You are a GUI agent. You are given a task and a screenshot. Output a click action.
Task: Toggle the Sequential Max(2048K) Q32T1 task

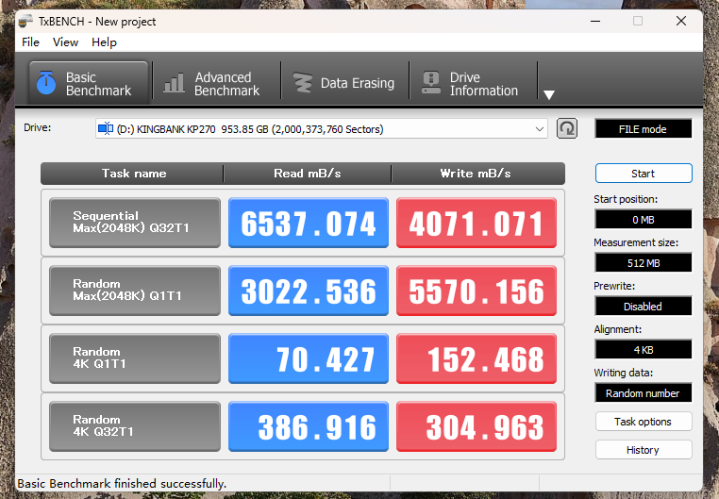tap(135, 222)
